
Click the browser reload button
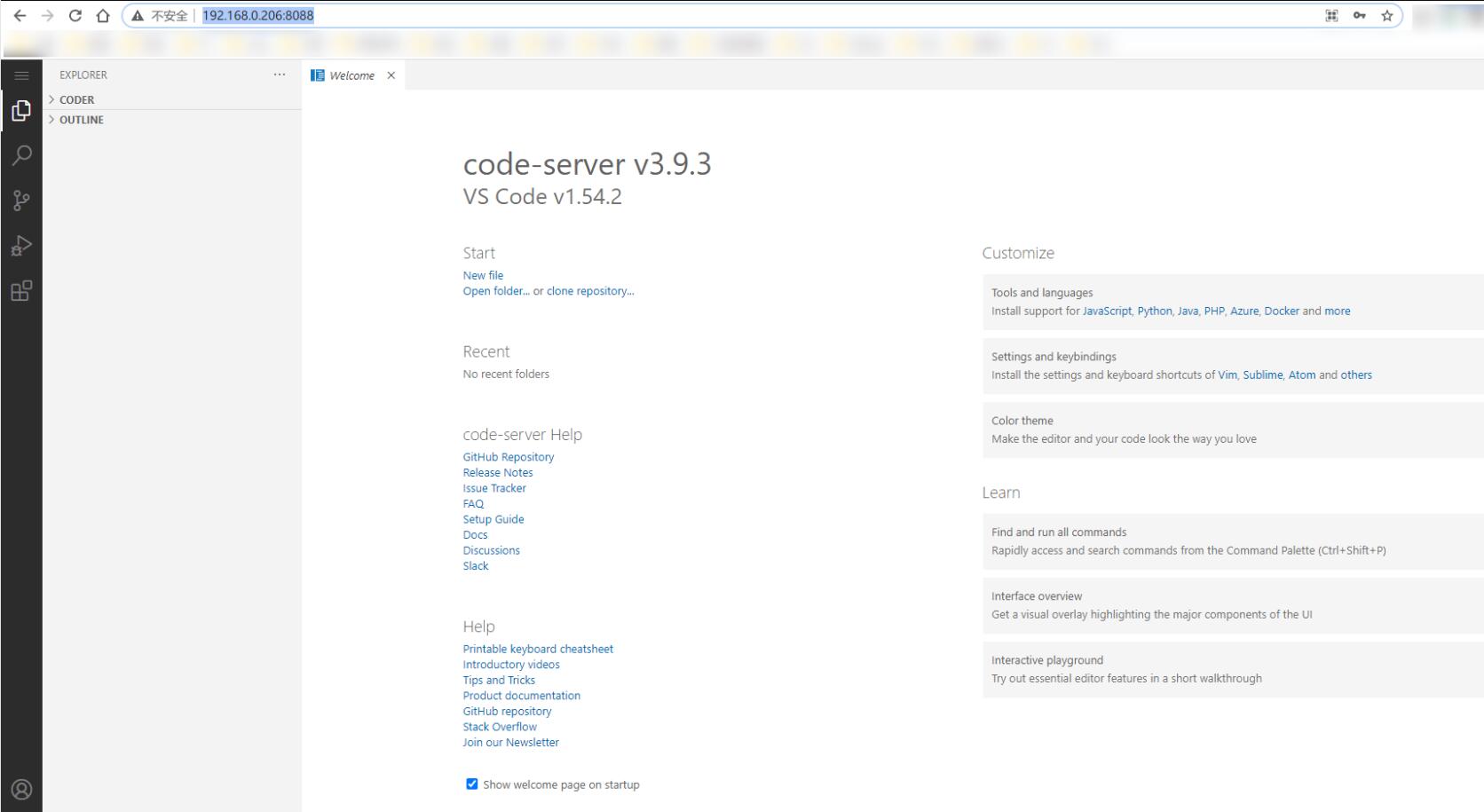[75, 15]
